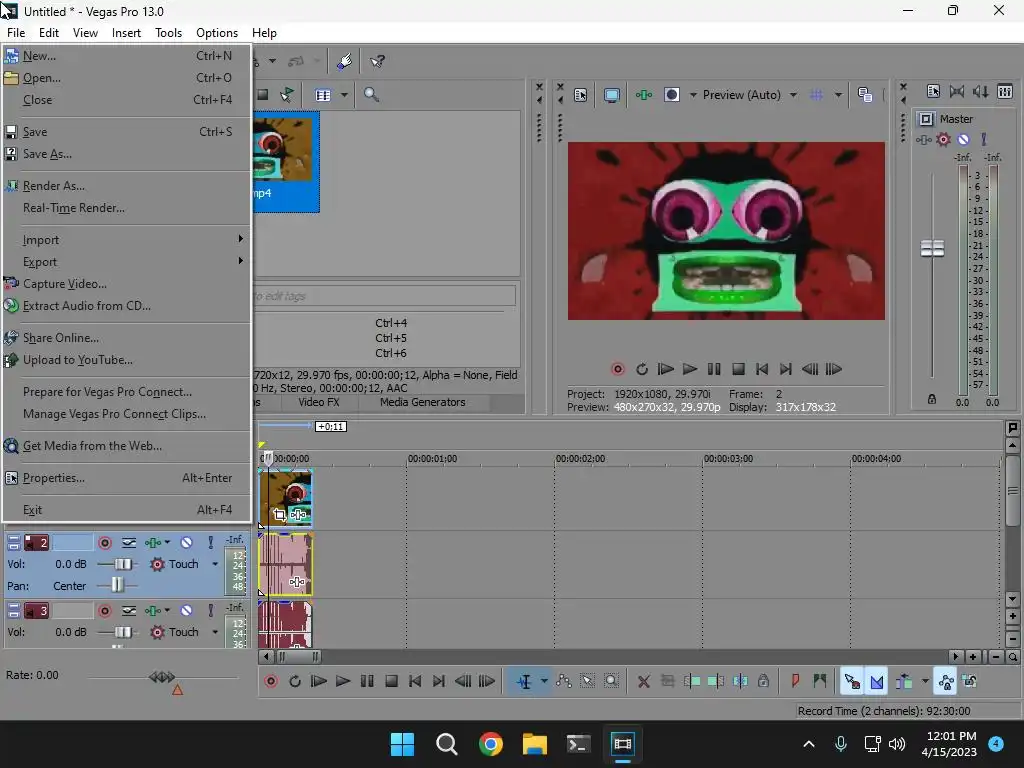Open track 2 Track FX dropdown arrow

pyautogui.click(x=167, y=542)
